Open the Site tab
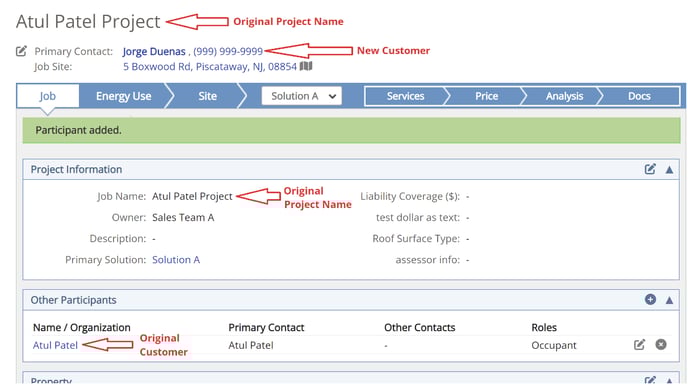 207,96
